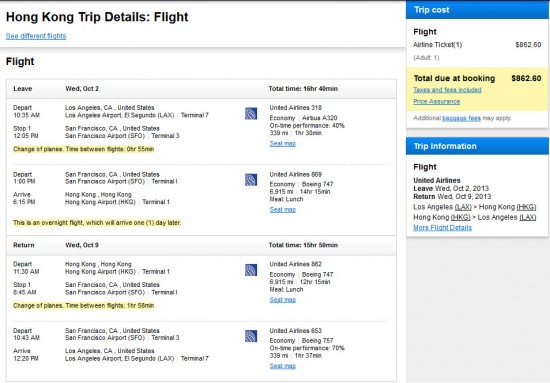Open More Flight Details link

pyautogui.click(x=443, y=228)
